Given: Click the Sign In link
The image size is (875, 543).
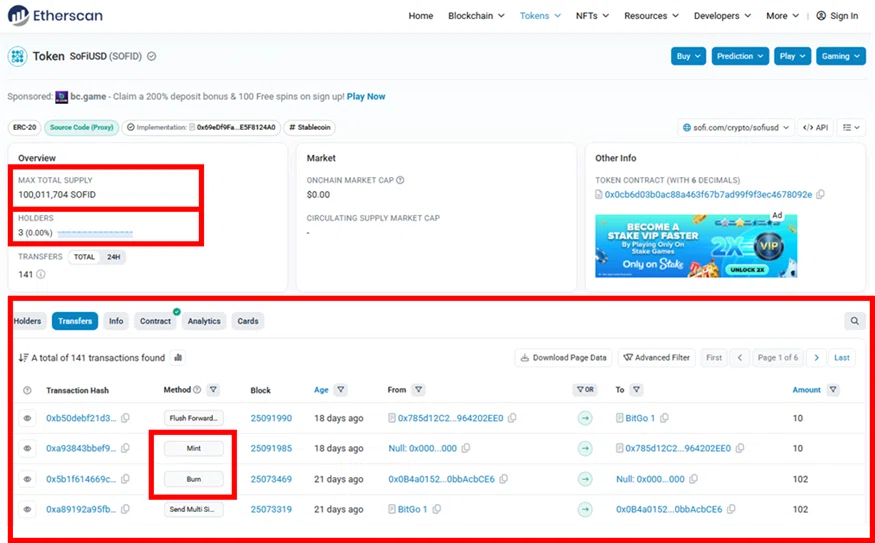Looking at the screenshot, I should pos(844,16).
